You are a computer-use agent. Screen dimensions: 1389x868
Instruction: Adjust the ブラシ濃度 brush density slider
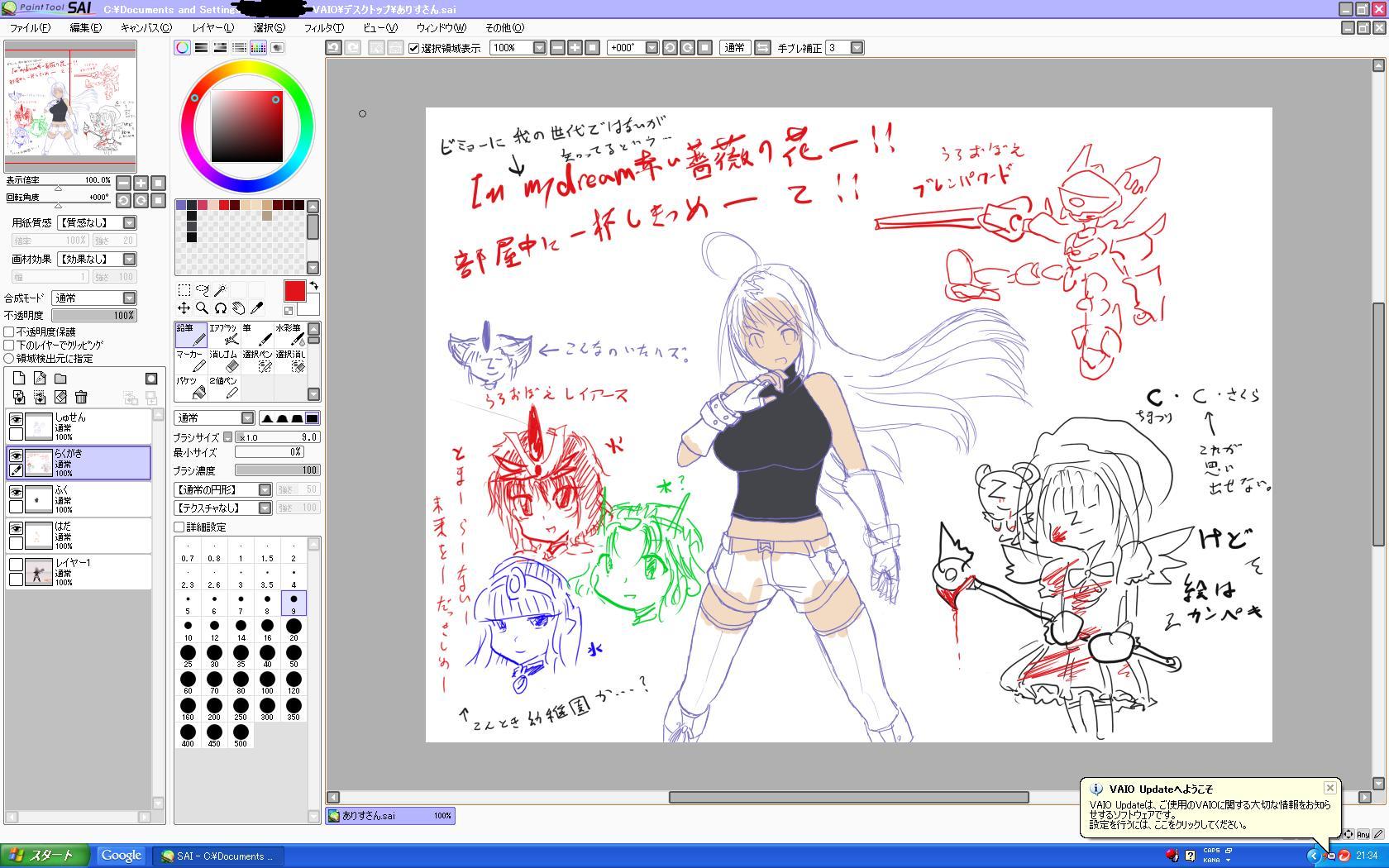[x=278, y=470]
